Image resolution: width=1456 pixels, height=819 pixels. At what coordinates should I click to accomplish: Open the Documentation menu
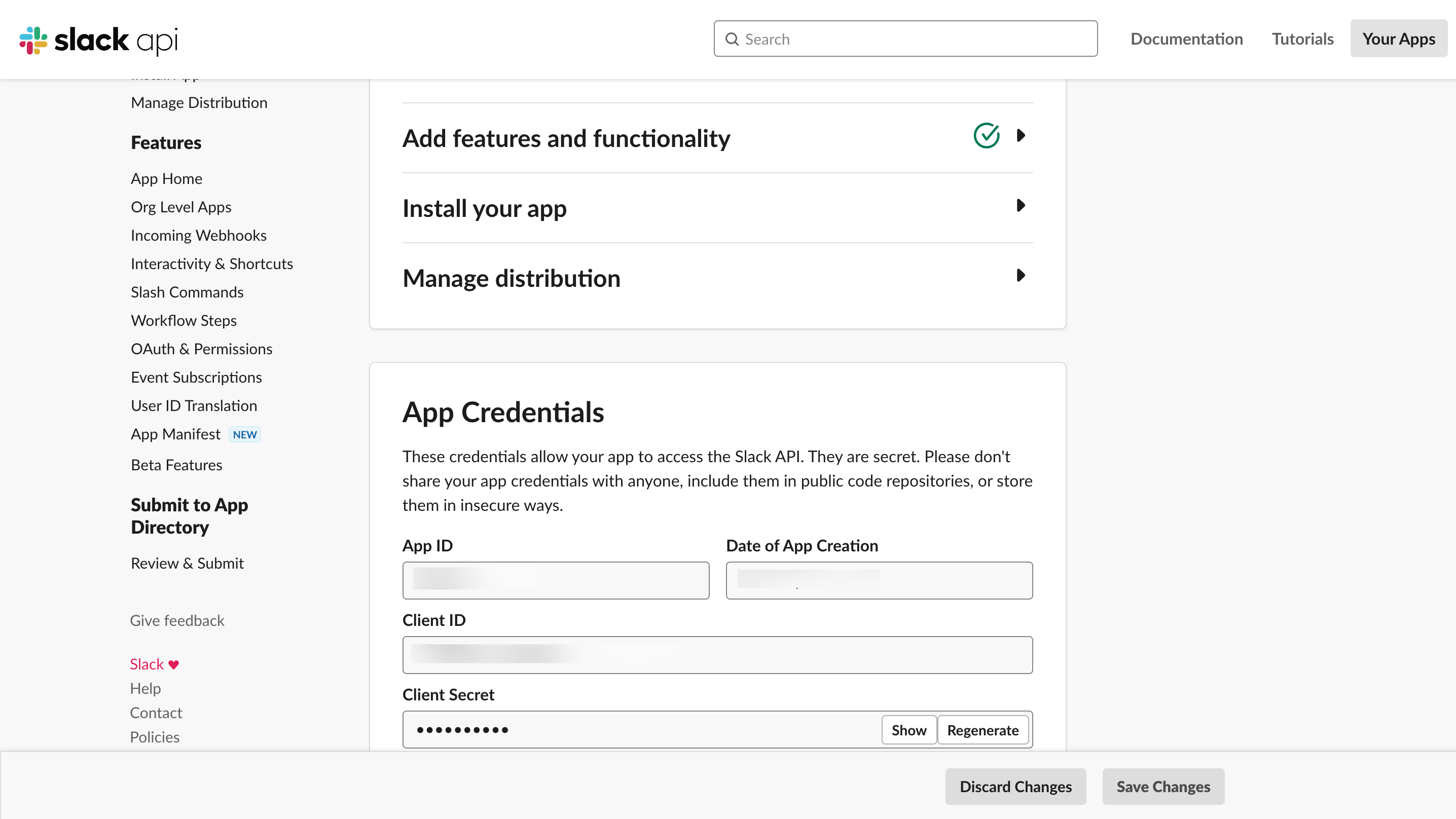pos(1186,39)
